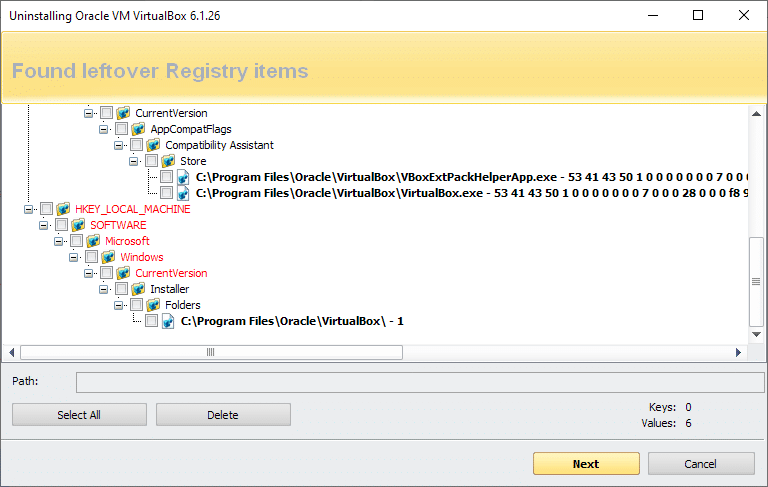
Task: Tick the SOFTWARE checkbox
Action: point(61,225)
